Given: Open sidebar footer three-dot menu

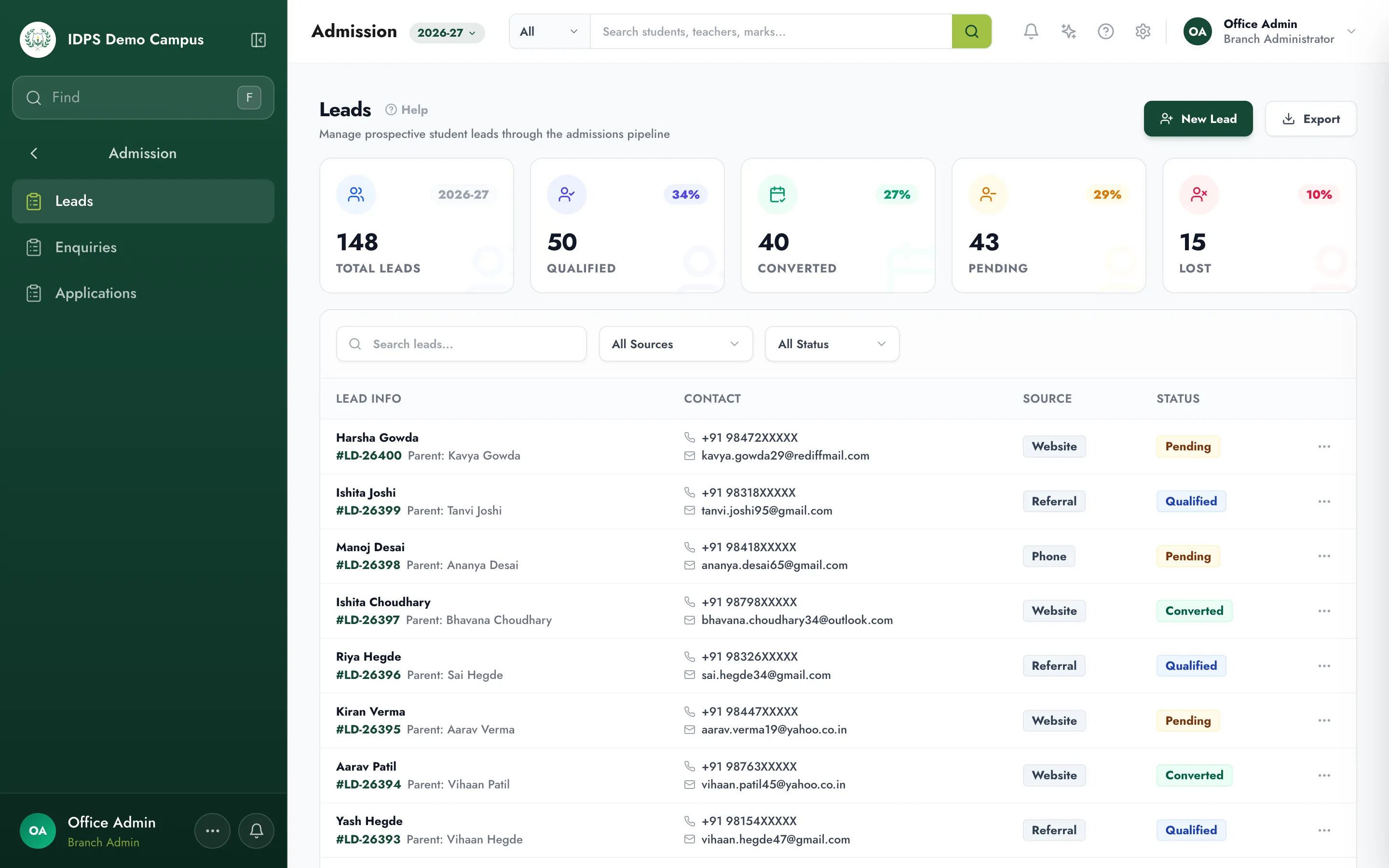Looking at the screenshot, I should (x=212, y=831).
